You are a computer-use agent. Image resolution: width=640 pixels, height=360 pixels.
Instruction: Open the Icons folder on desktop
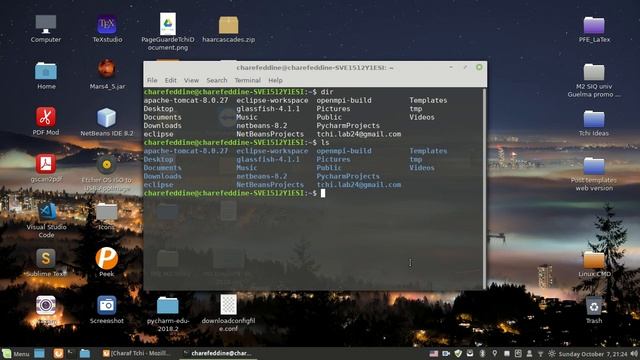pyautogui.click(x=107, y=212)
